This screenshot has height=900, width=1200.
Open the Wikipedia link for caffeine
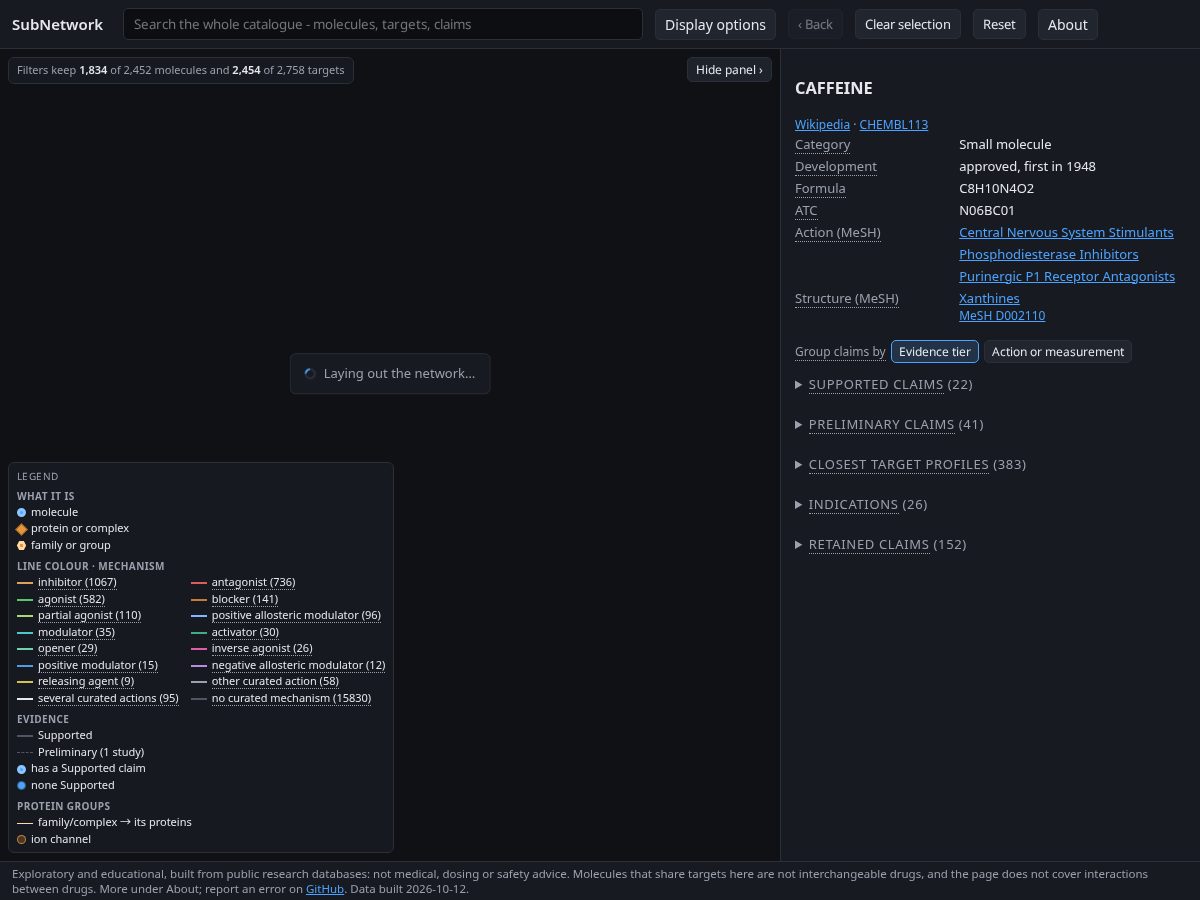coord(822,125)
